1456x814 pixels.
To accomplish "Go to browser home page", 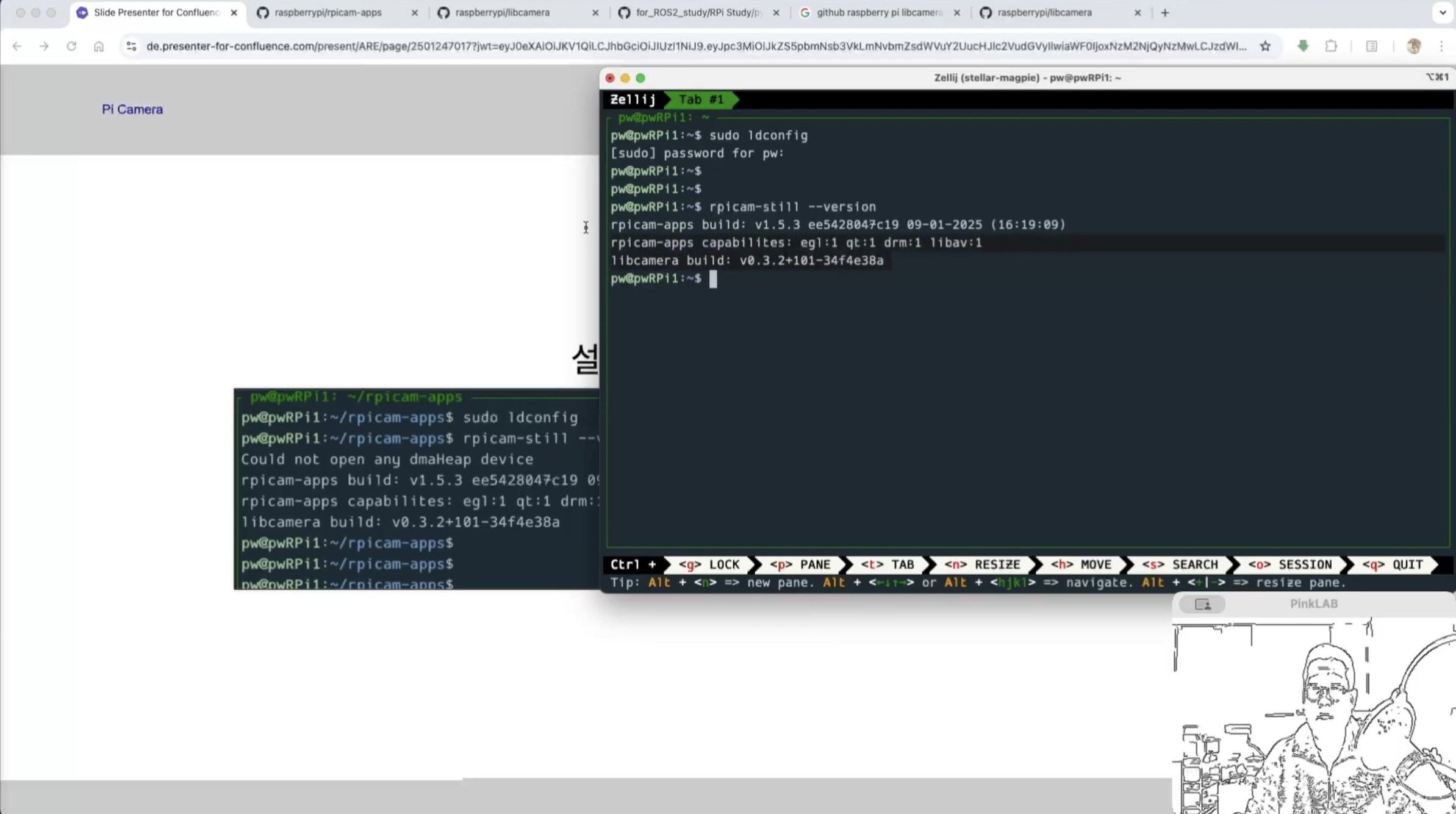I will [99, 46].
